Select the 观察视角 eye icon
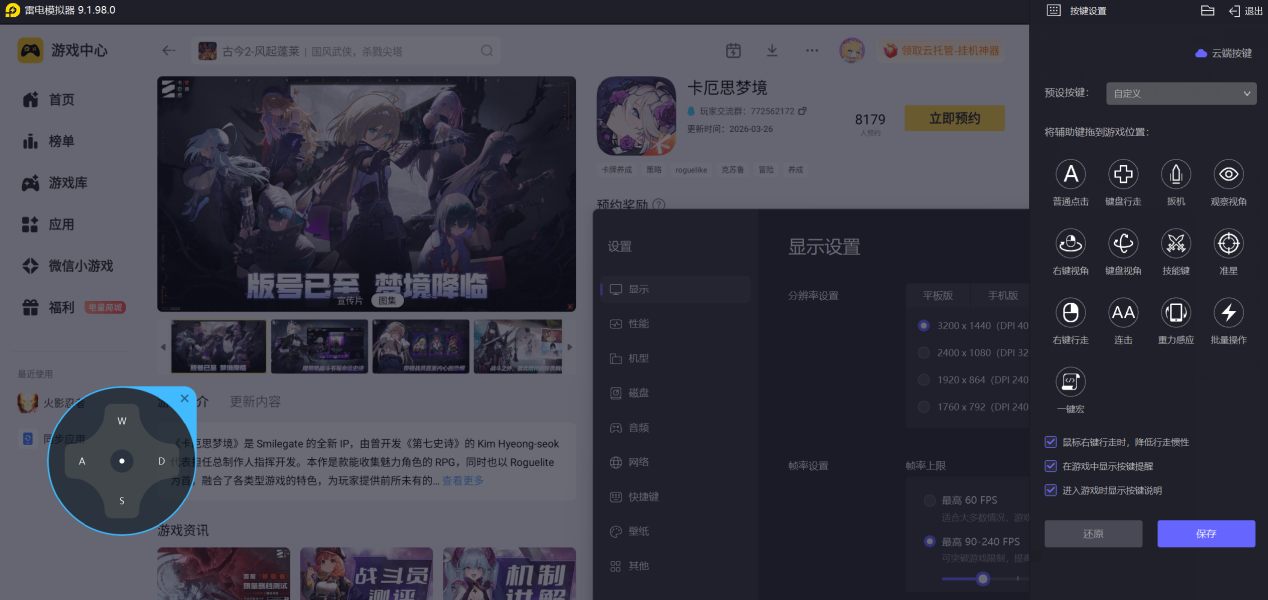This screenshot has height=600, width=1268. point(1229,174)
